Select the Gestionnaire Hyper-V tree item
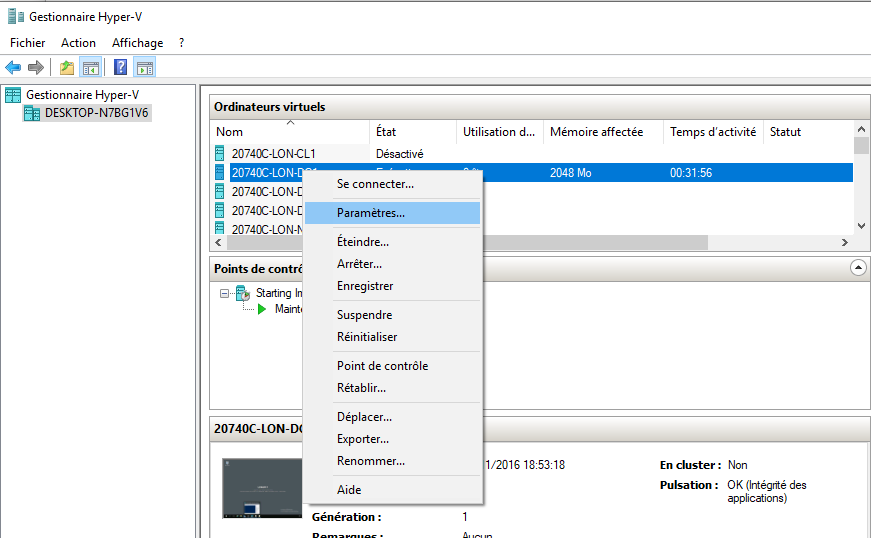Image resolution: width=871 pixels, height=538 pixels. click(x=82, y=95)
